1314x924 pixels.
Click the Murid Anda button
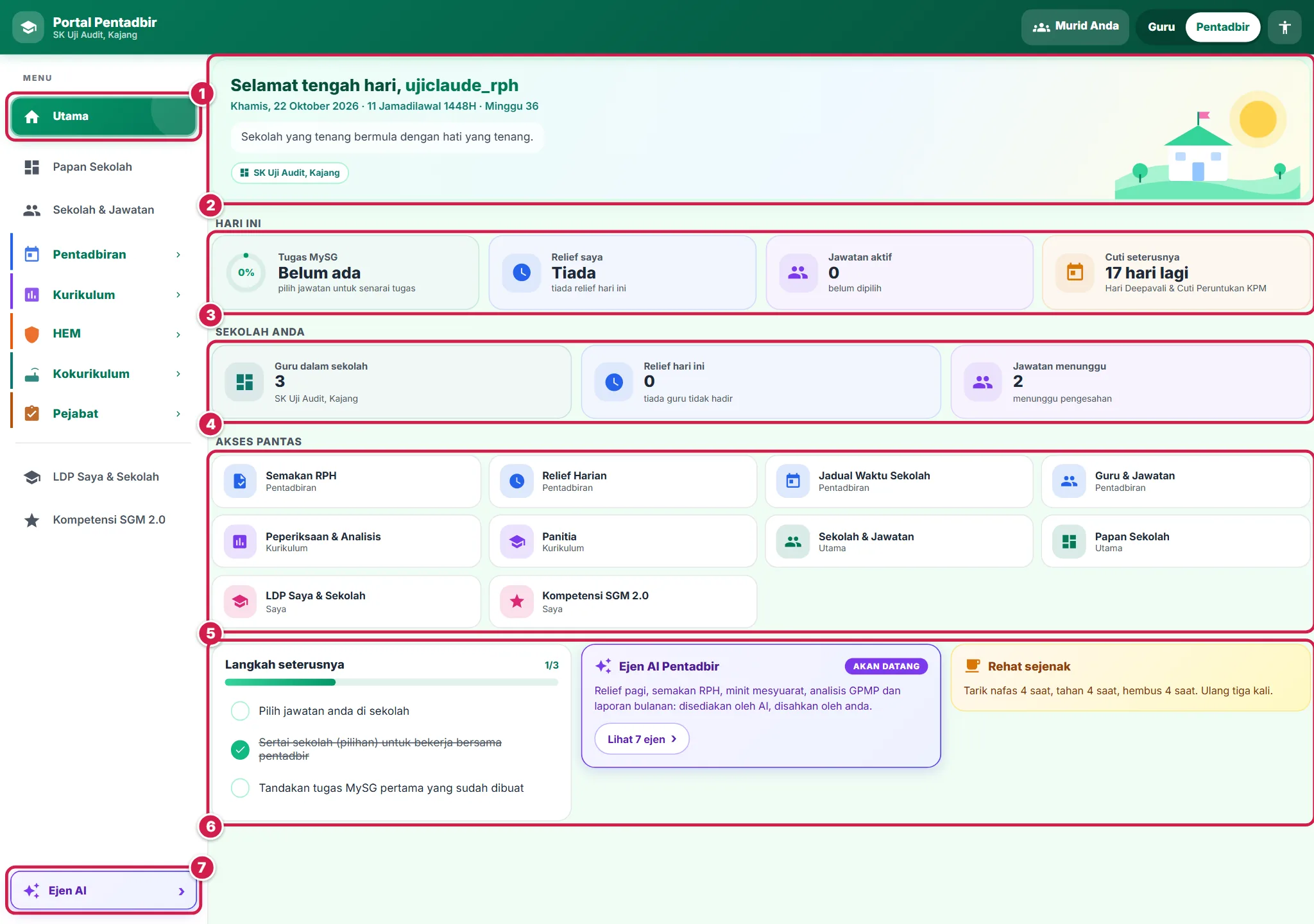[x=1075, y=27]
